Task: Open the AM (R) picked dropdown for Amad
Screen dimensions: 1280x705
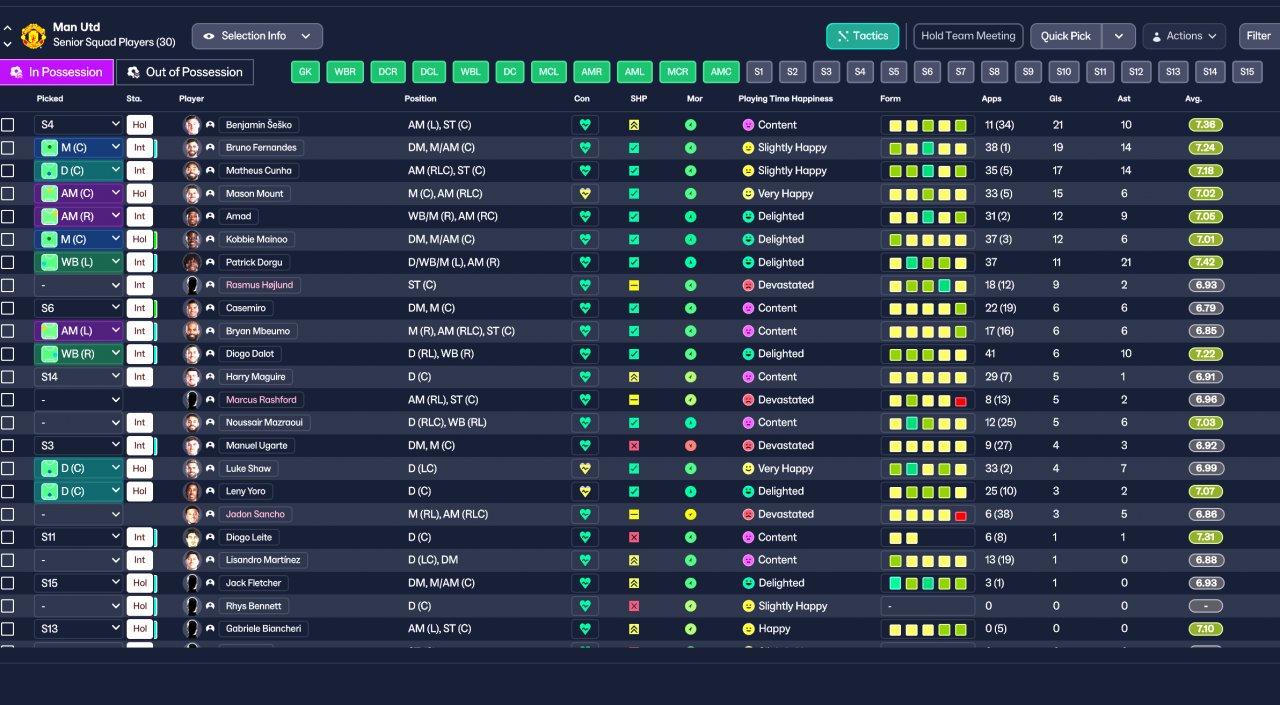Action: tap(79, 217)
